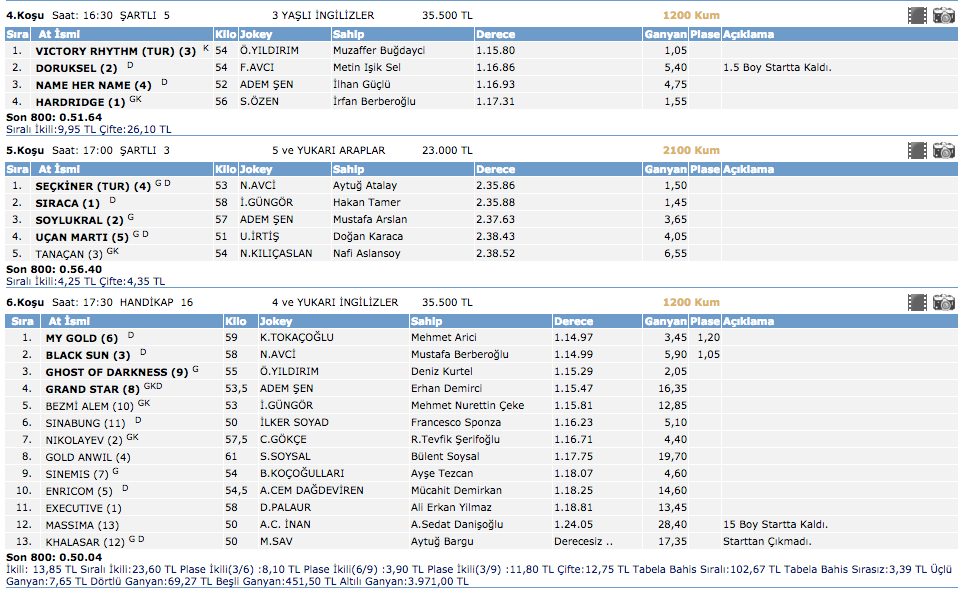Image resolution: width=974 pixels, height=591 pixels.
Task: Open jockey Ö.YILDIRIM in 4.Koşu
Action: [271, 50]
